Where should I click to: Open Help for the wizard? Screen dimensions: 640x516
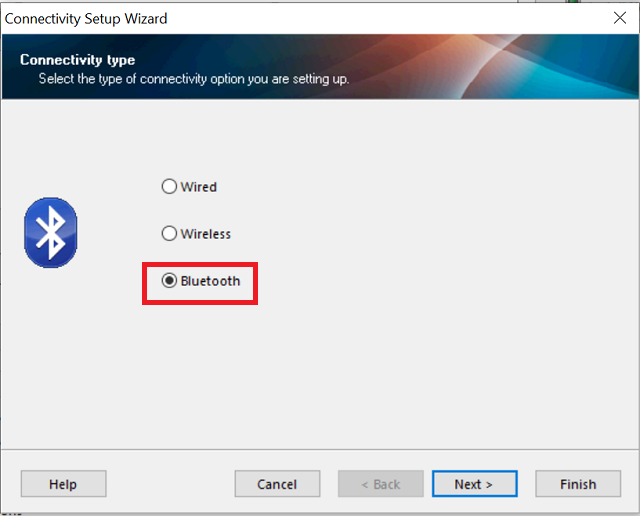(63, 484)
